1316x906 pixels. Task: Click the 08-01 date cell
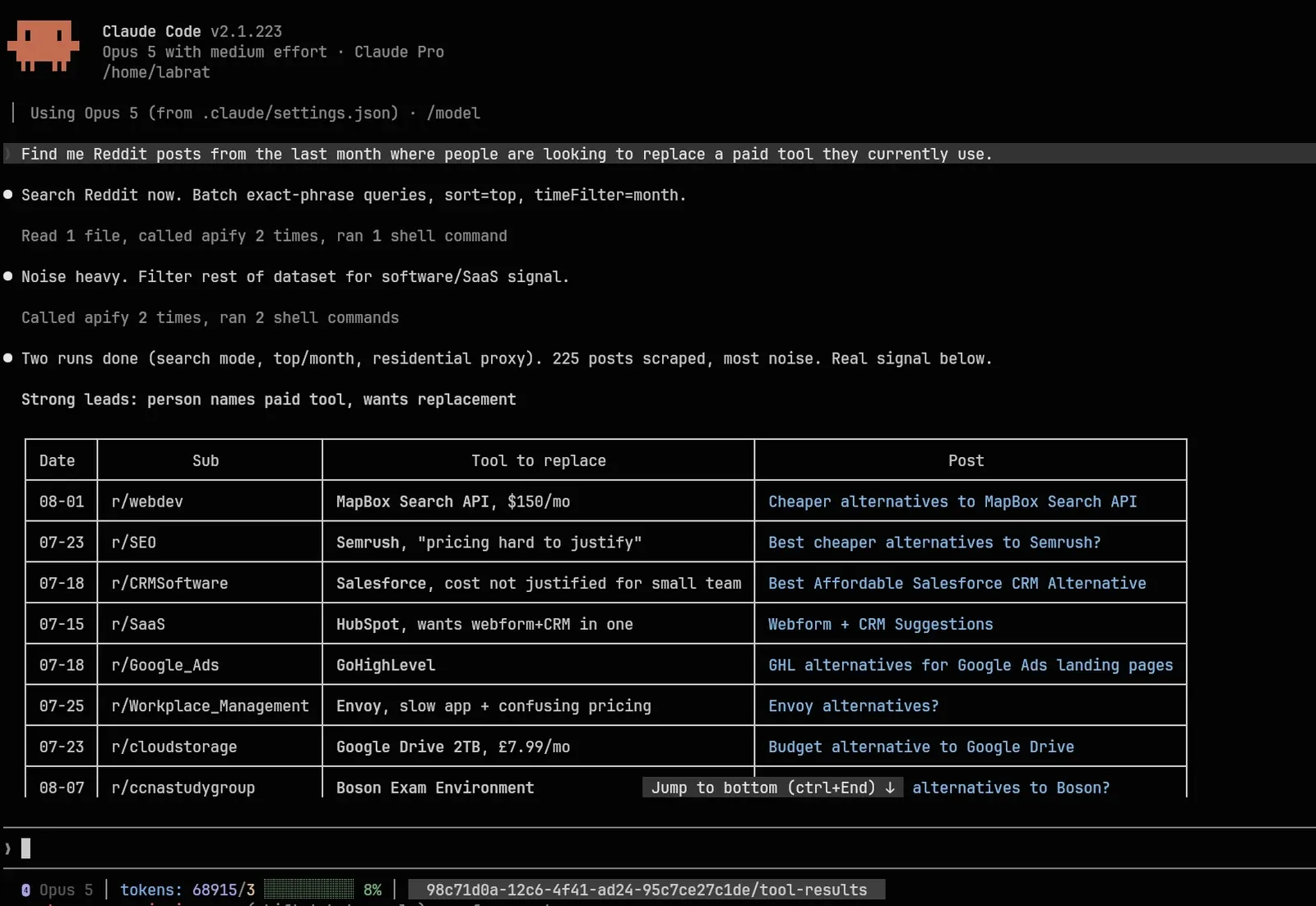(62, 502)
